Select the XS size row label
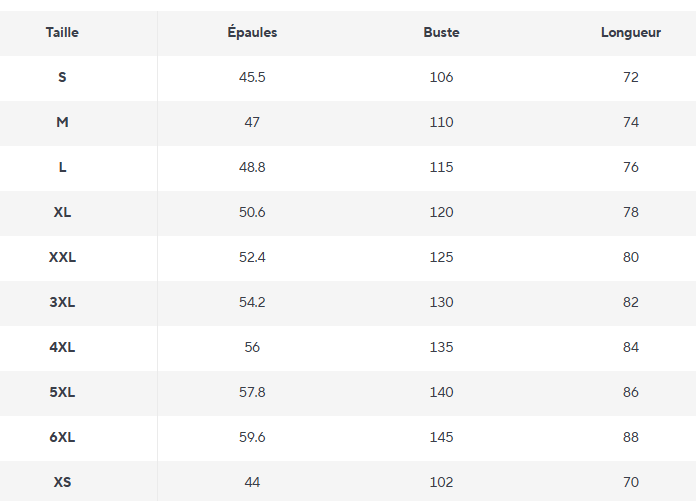 [62, 482]
